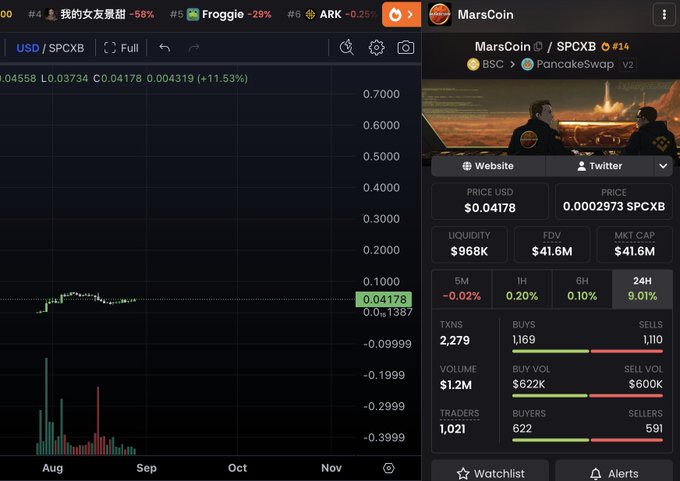
Task: Click the MKT CAP $41.6M box
Action: [634, 244]
